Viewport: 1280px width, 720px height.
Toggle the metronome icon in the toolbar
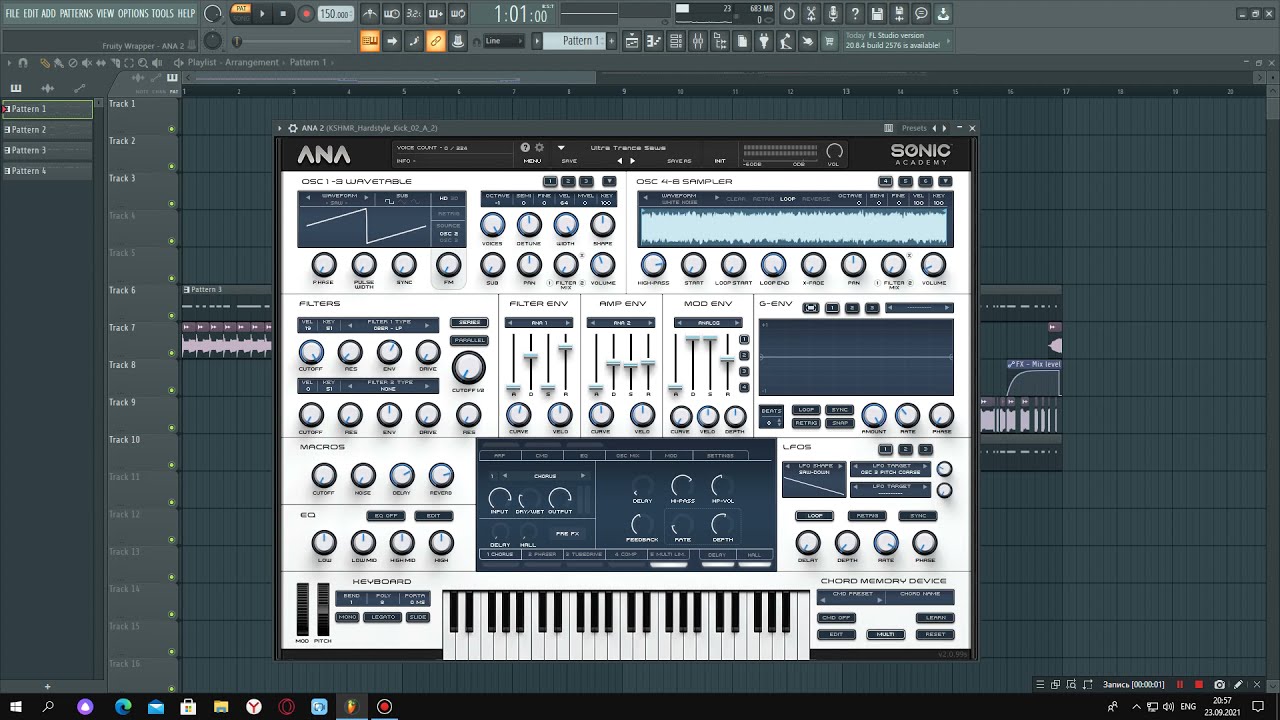tap(370, 14)
